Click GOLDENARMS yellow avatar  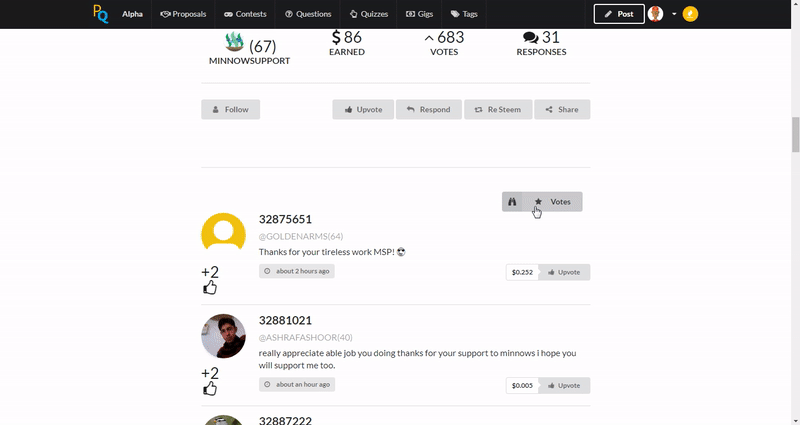click(x=223, y=232)
